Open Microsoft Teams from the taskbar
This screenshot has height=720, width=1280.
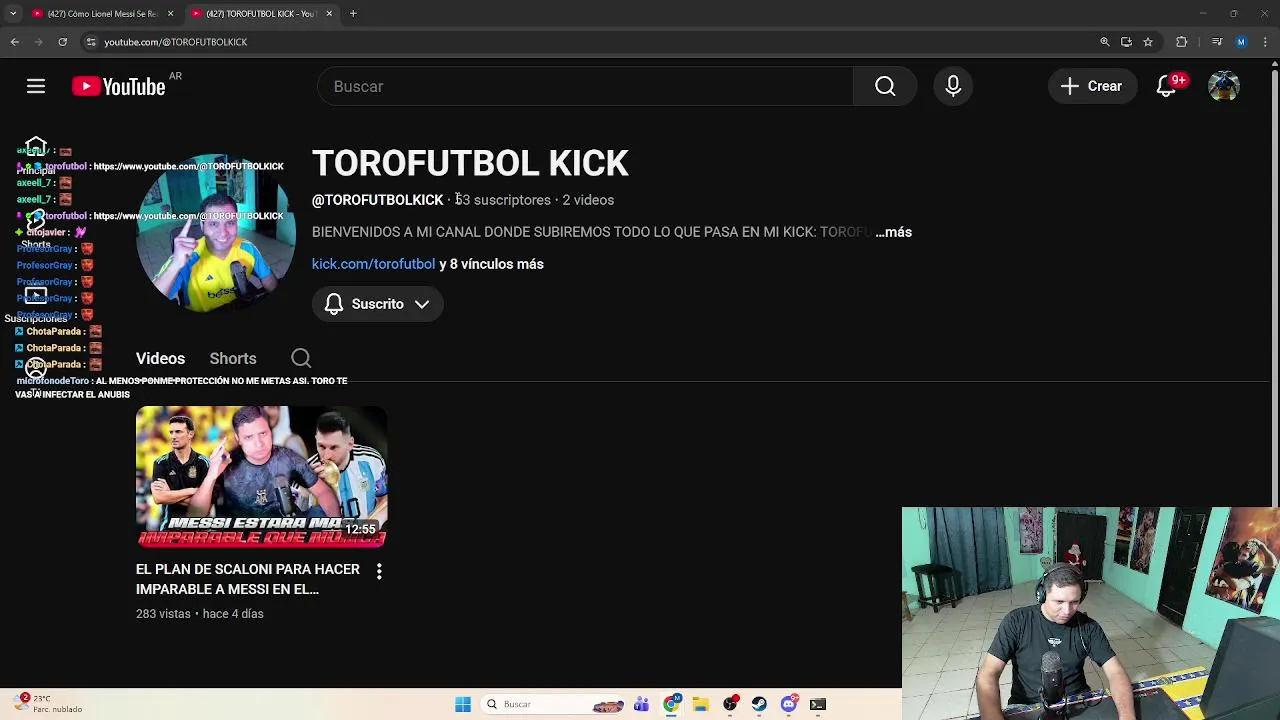[641, 704]
